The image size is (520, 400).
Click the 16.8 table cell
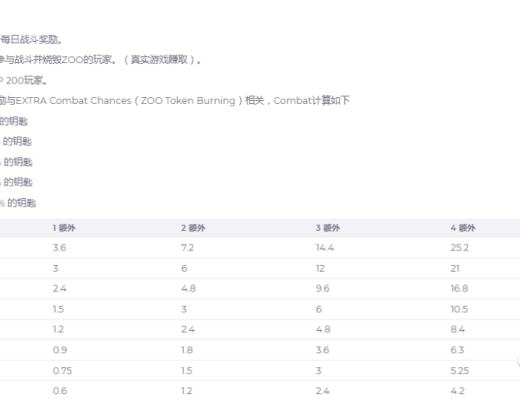click(x=459, y=288)
